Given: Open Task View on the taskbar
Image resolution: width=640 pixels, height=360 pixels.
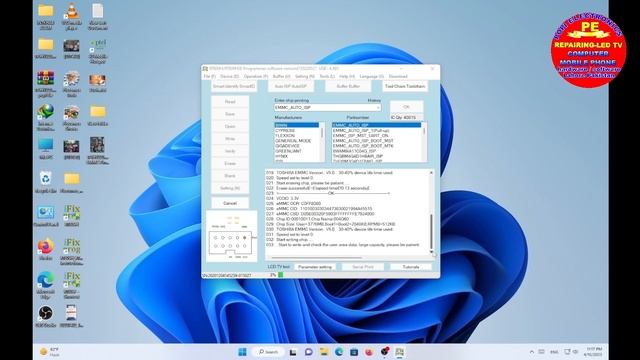Looking at the screenshot, I should pyautogui.click(x=293, y=352).
